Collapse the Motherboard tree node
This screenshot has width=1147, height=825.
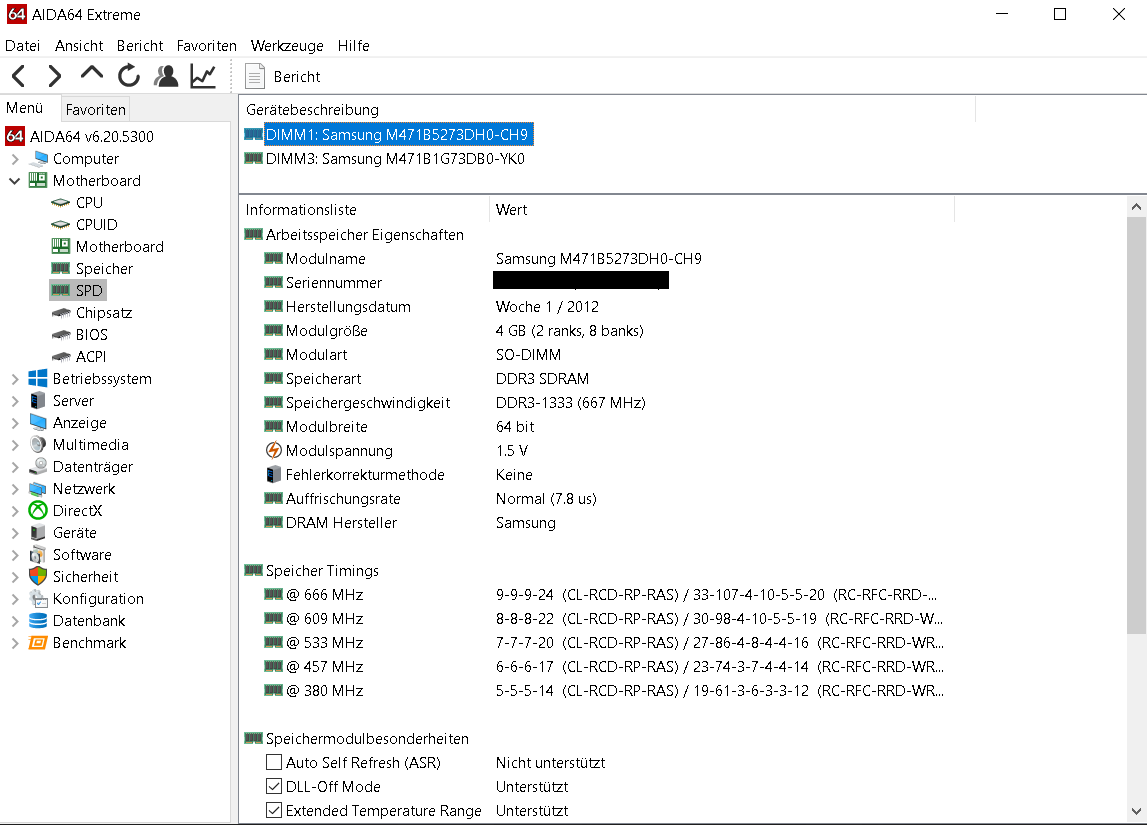pyautogui.click(x=15, y=181)
